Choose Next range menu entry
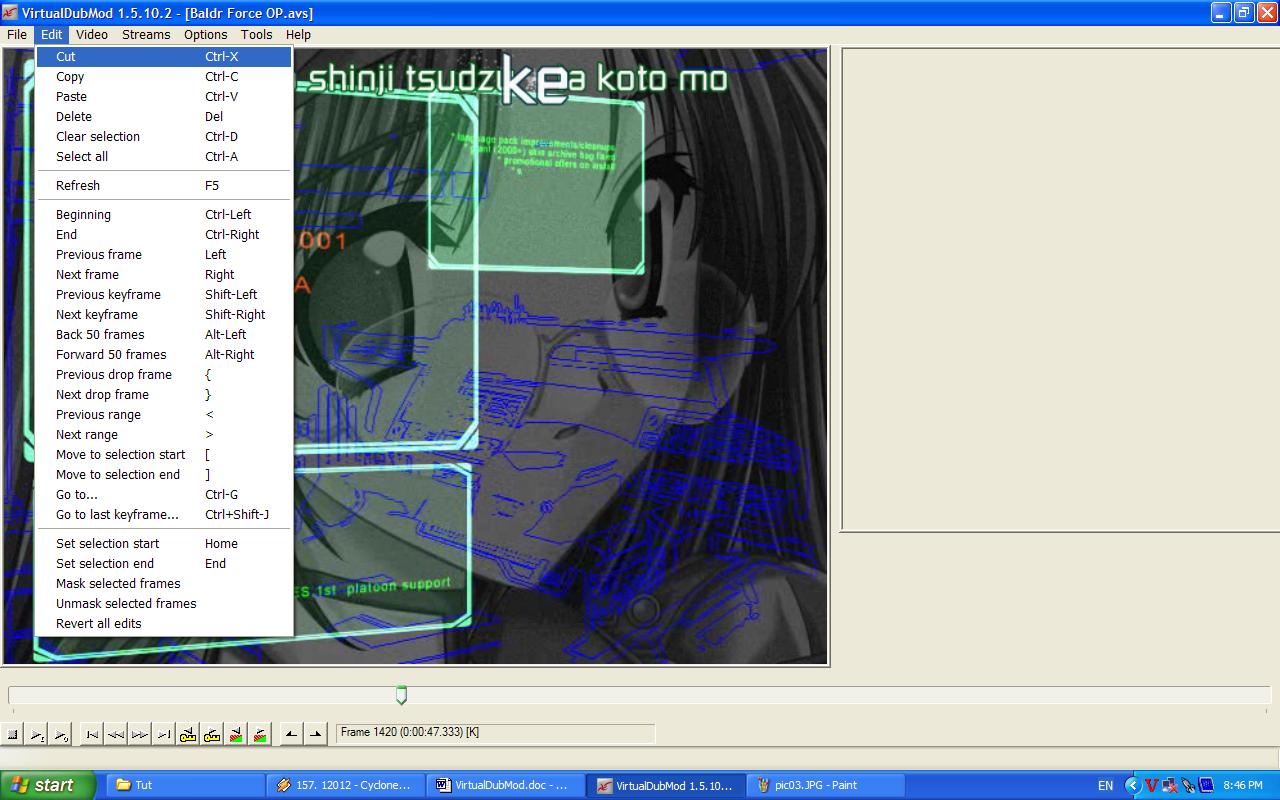Image resolution: width=1280 pixels, height=800 pixels. pos(164,435)
